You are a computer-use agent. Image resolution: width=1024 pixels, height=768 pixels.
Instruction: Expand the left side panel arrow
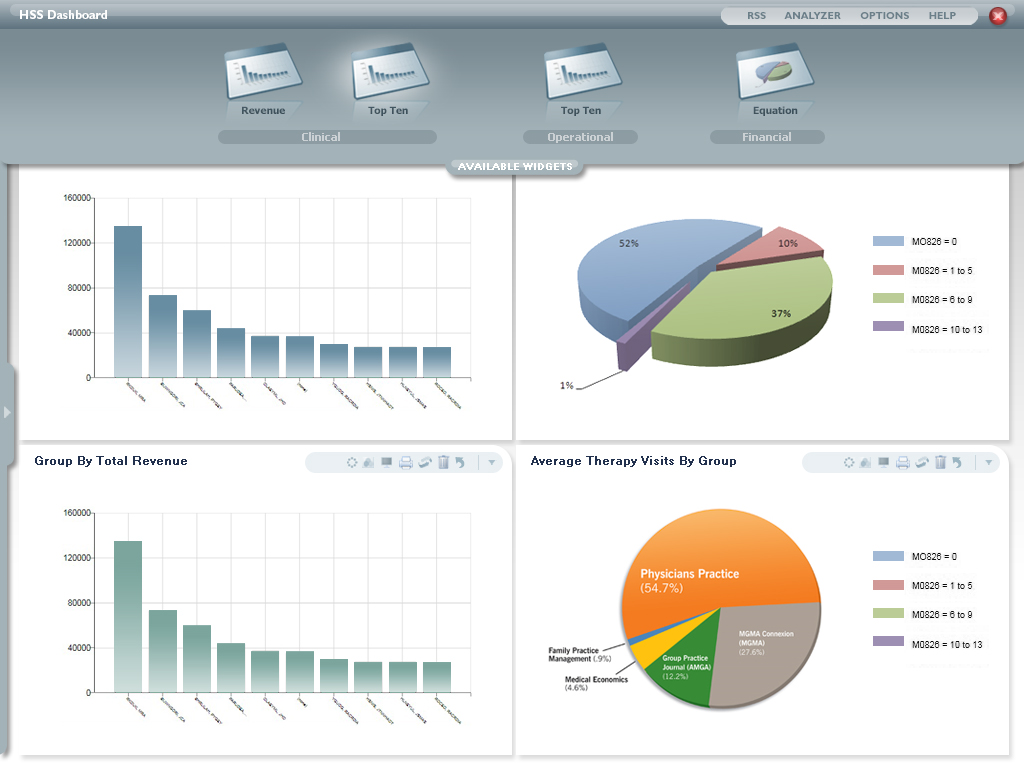tap(6, 412)
